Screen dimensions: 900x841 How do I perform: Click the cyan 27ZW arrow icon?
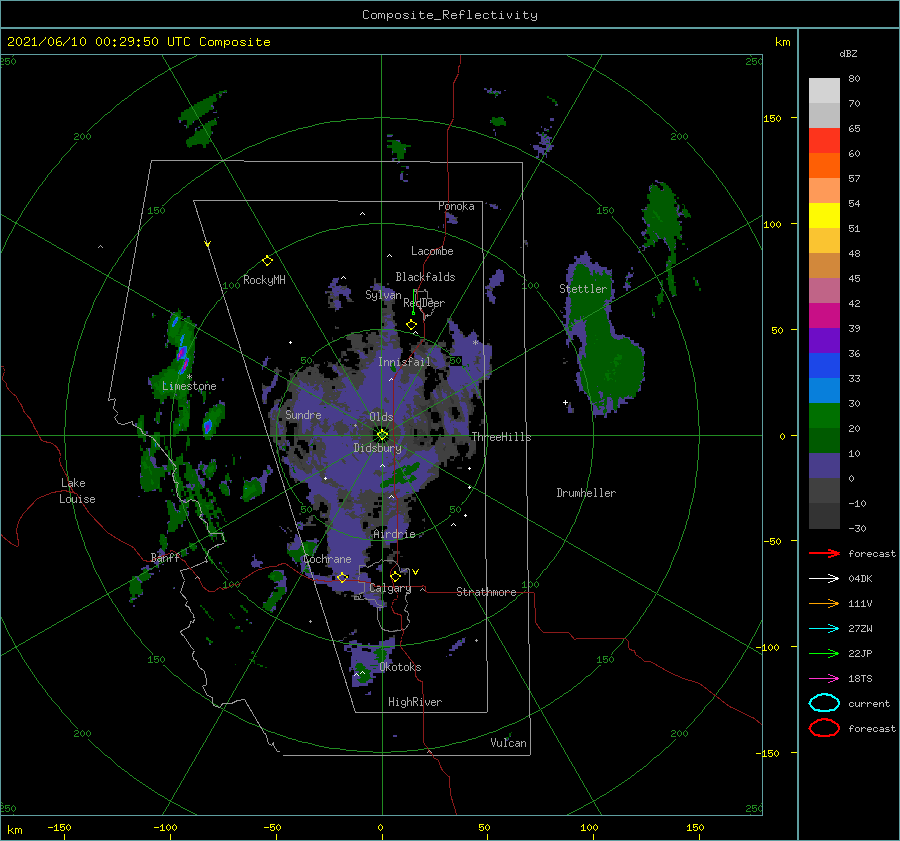[x=824, y=629]
